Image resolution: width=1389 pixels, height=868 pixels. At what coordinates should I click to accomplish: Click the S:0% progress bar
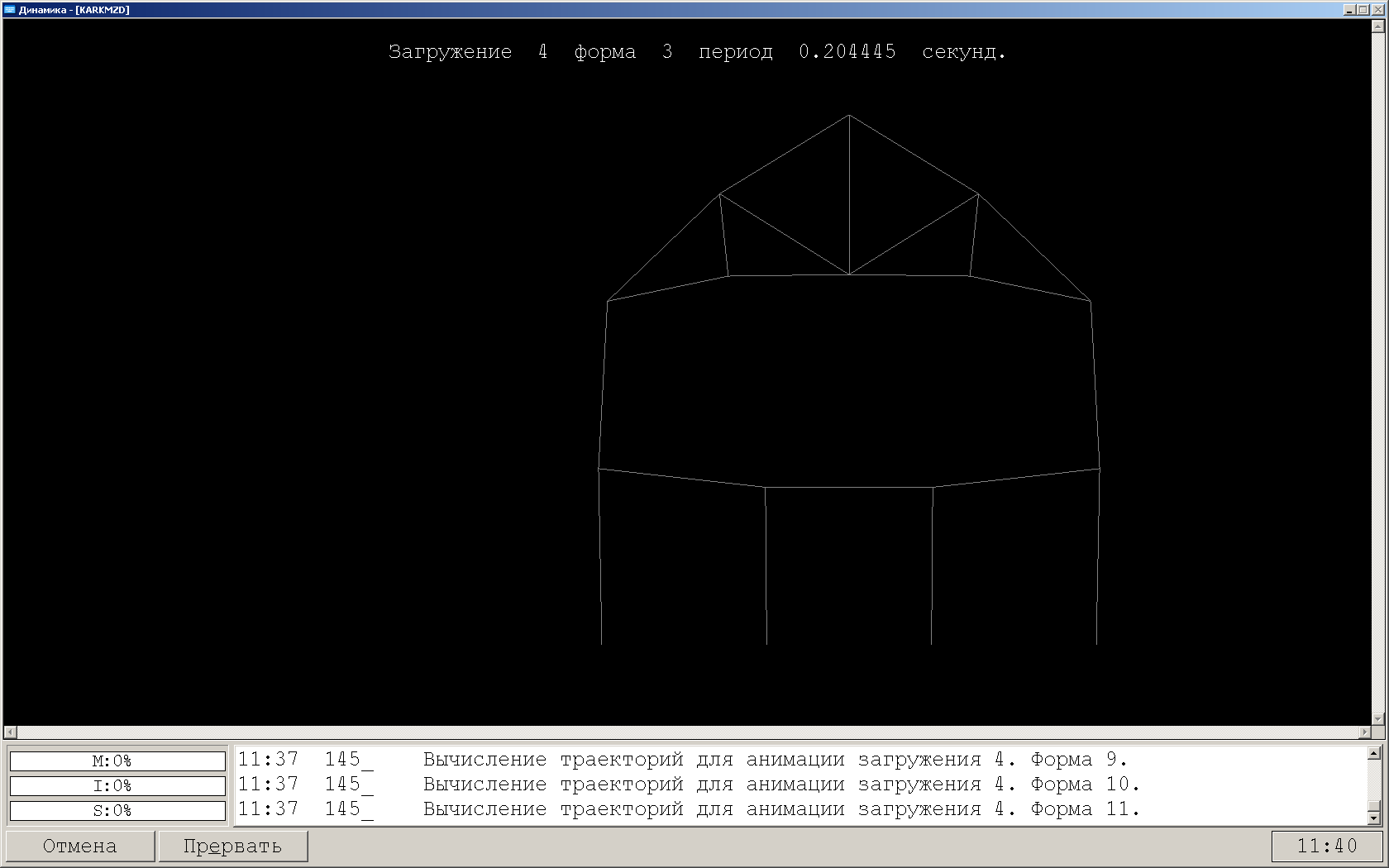(x=117, y=810)
